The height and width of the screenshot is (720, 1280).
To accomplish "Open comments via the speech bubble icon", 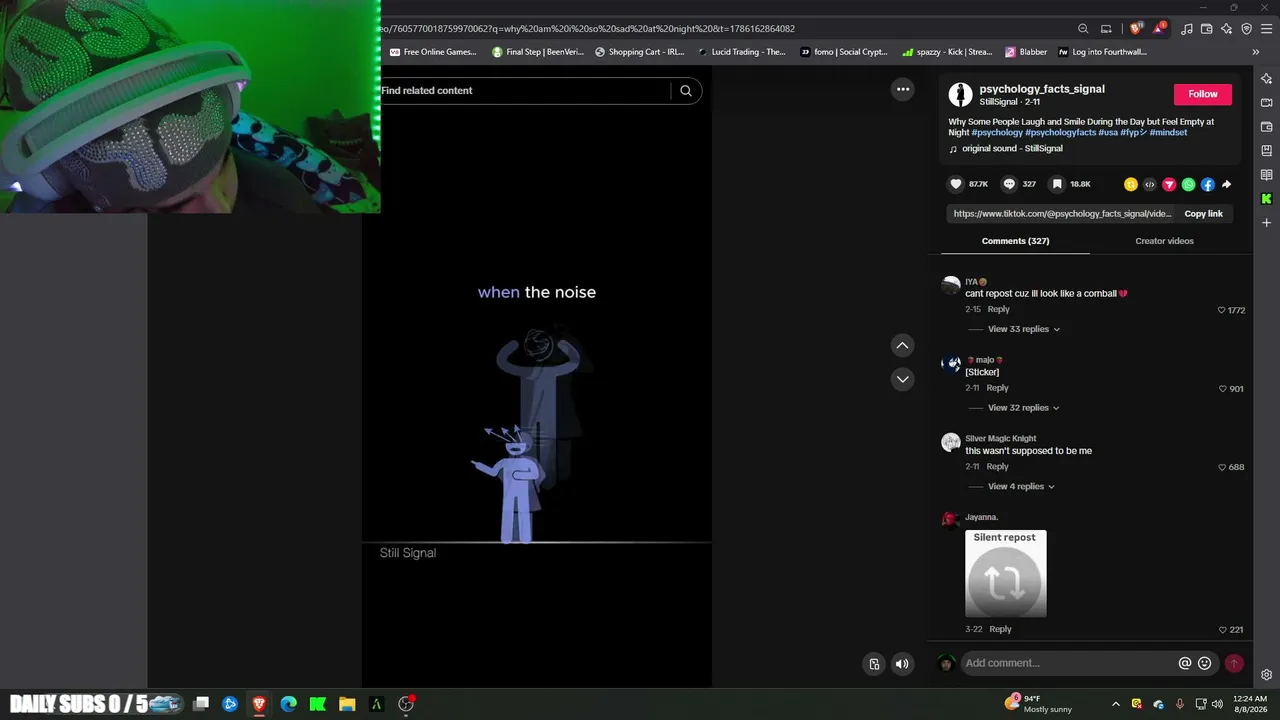I will [1009, 184].
